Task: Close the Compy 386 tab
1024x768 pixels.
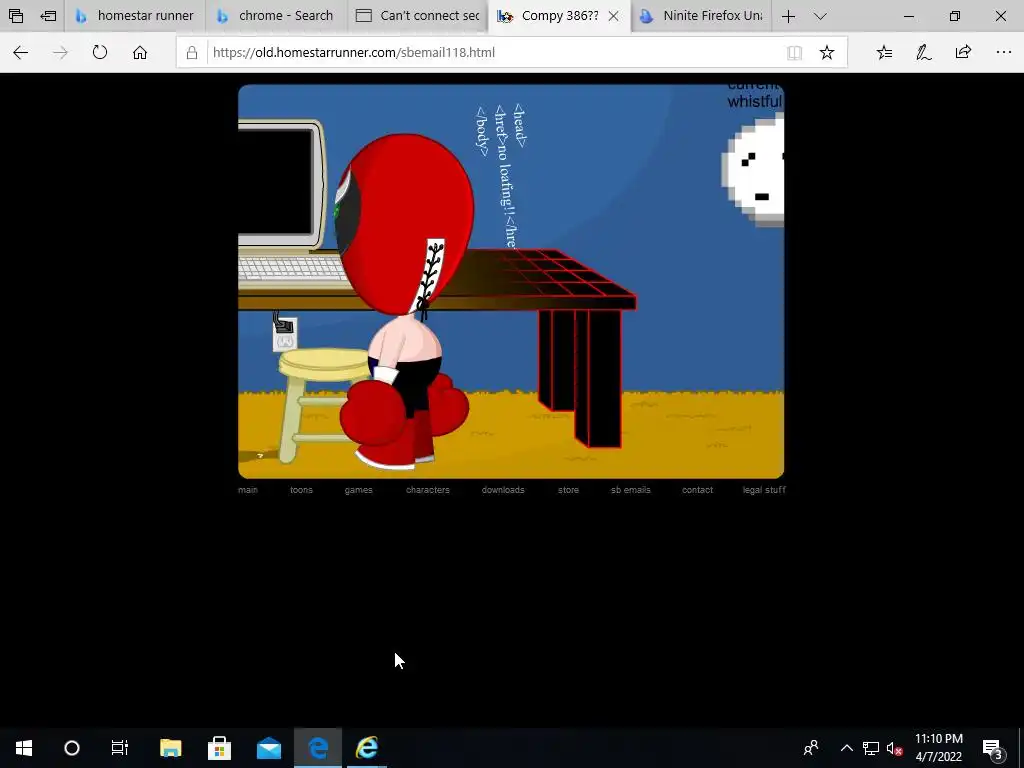Action: (x=613, y=16)
